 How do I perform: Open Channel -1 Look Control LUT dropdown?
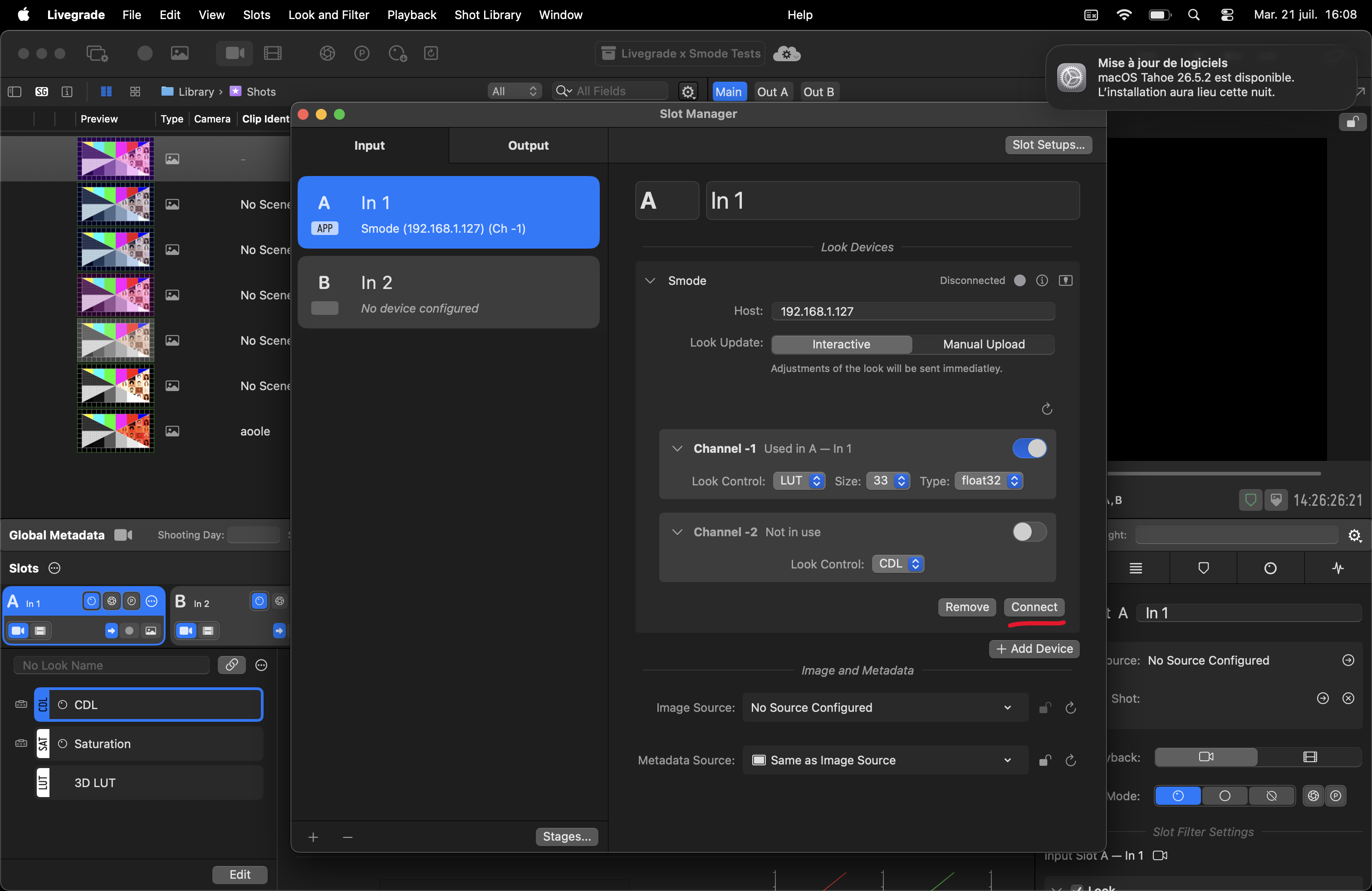pyautogui.click(x=799, y=480)
